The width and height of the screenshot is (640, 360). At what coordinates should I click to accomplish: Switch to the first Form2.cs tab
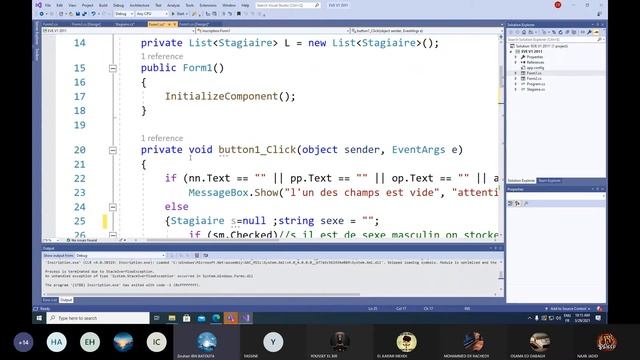[x=50, y=24]
